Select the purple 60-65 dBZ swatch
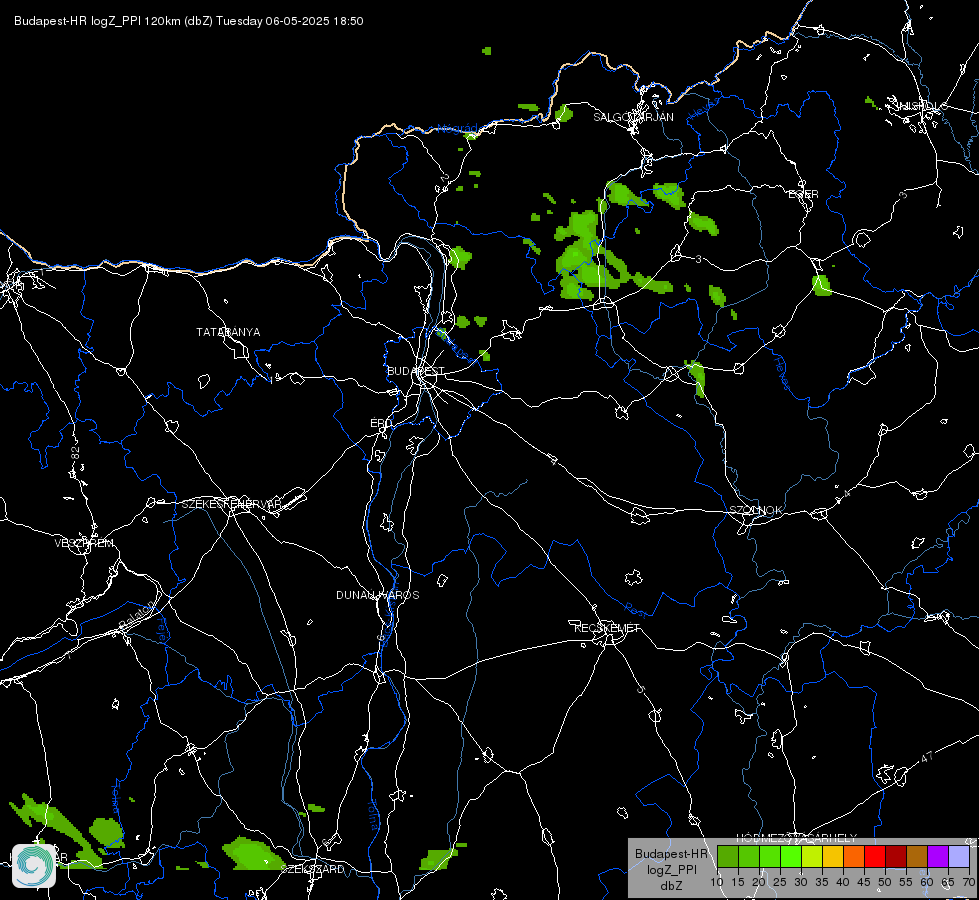Viewport: 979px width, 900px height. click(x=938, y=857)
